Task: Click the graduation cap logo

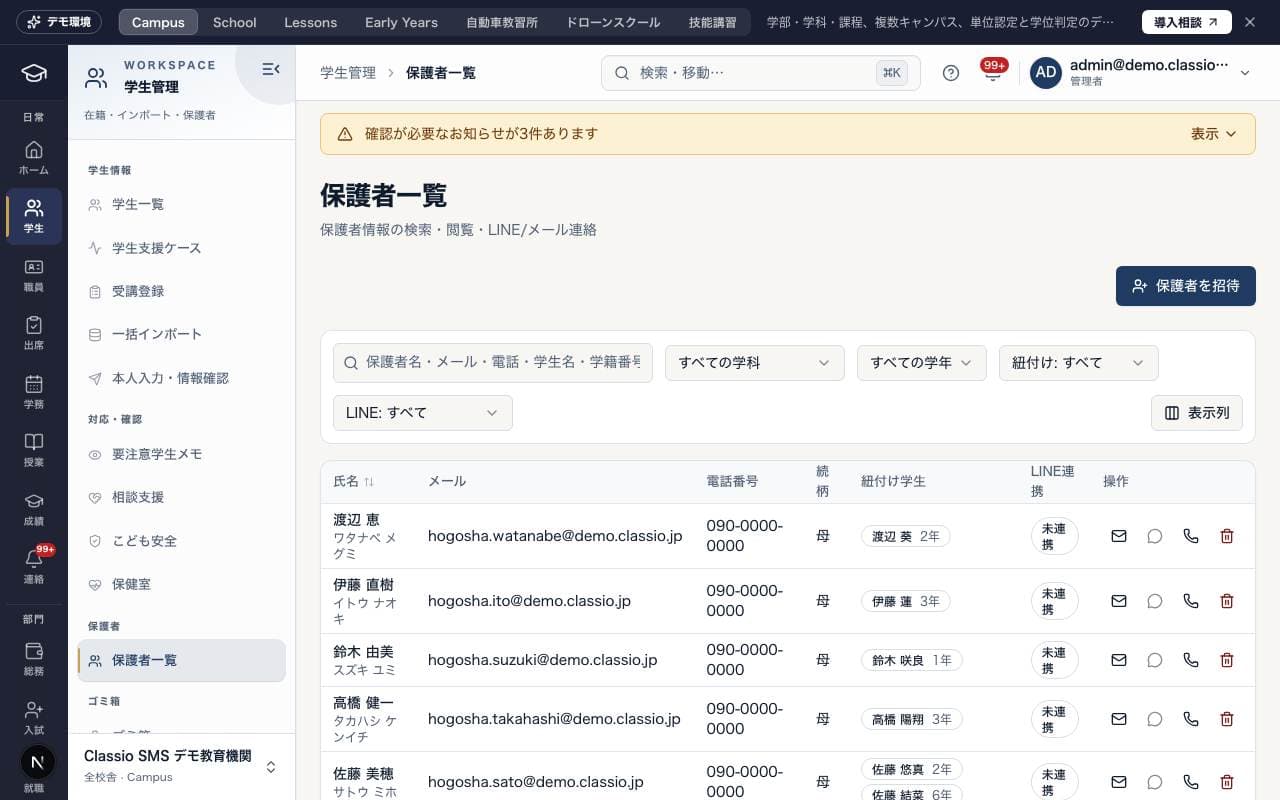Action: (34, 73)
